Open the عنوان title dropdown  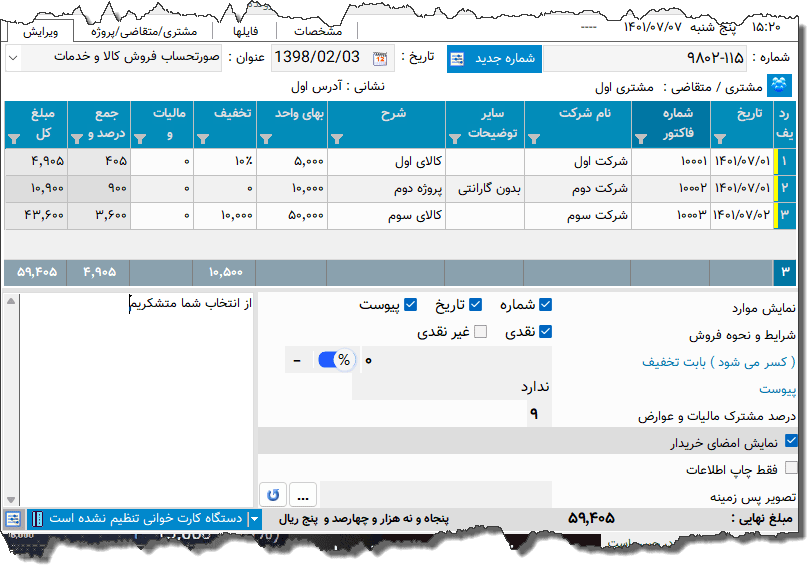[x=13, y=58]
